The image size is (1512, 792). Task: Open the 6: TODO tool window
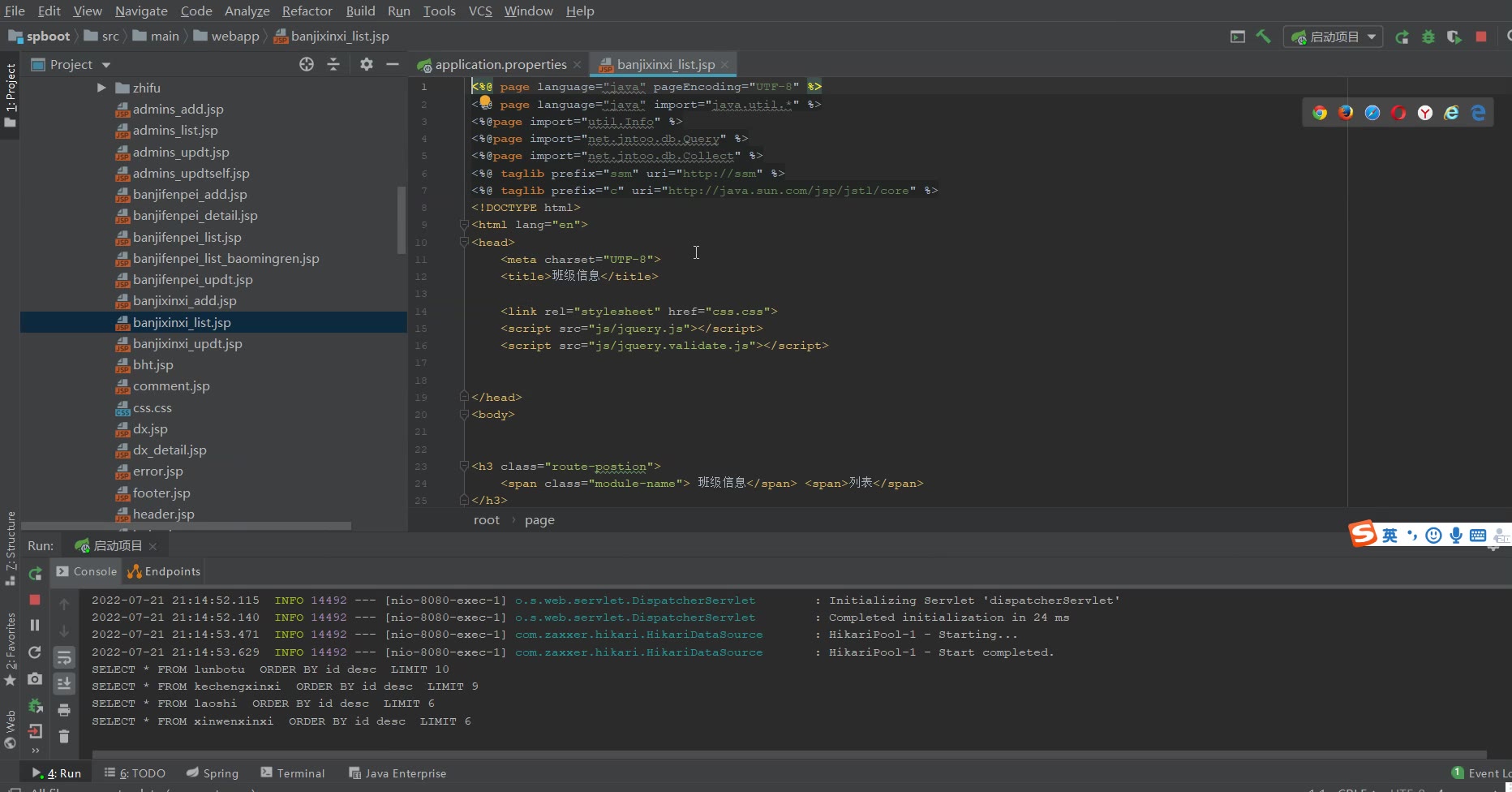coord(135,773)
